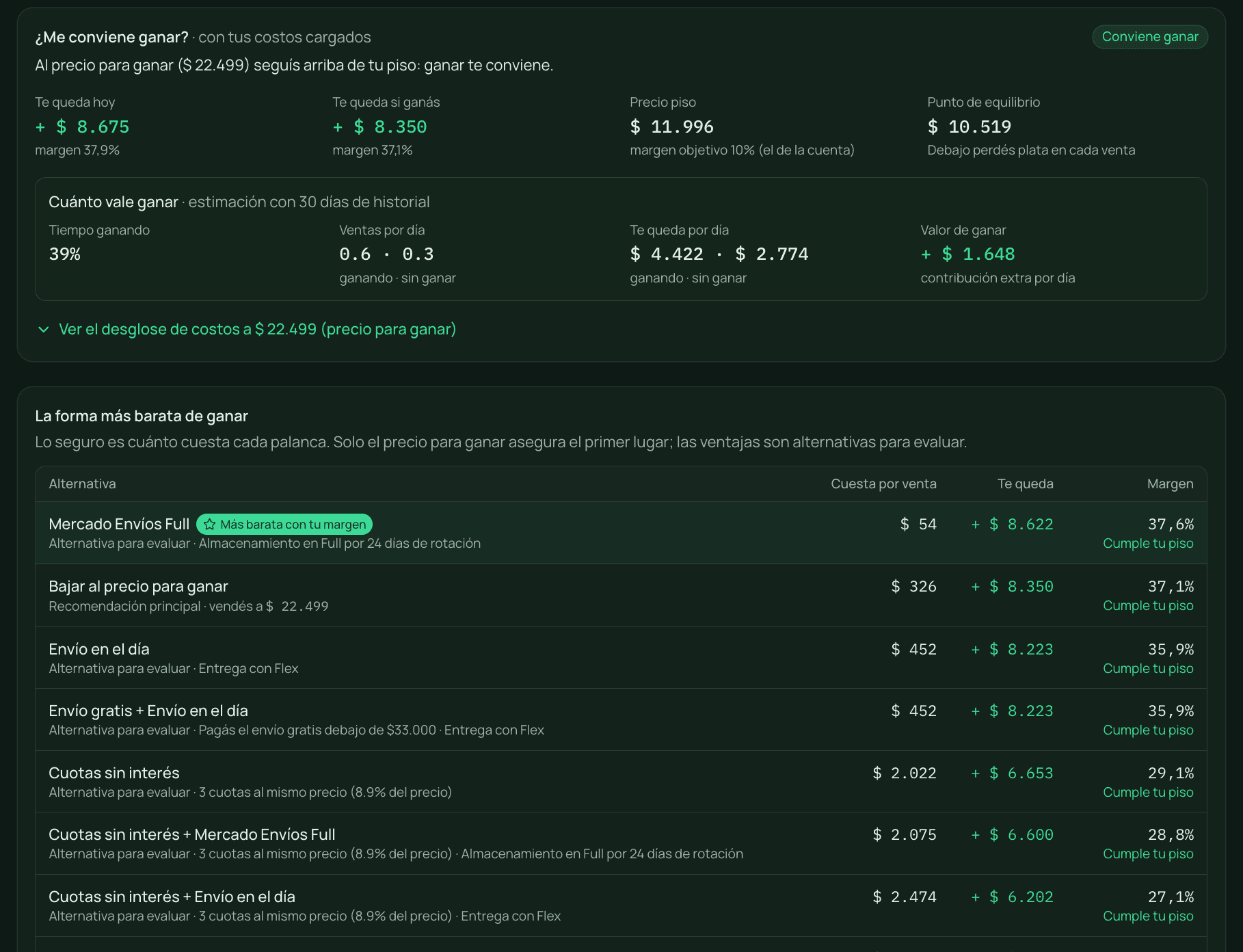Viewport: 1243px width, 952px height.
Task: Click the 'La forma más barata de ganar' heading
Action: tap(141, 416)
